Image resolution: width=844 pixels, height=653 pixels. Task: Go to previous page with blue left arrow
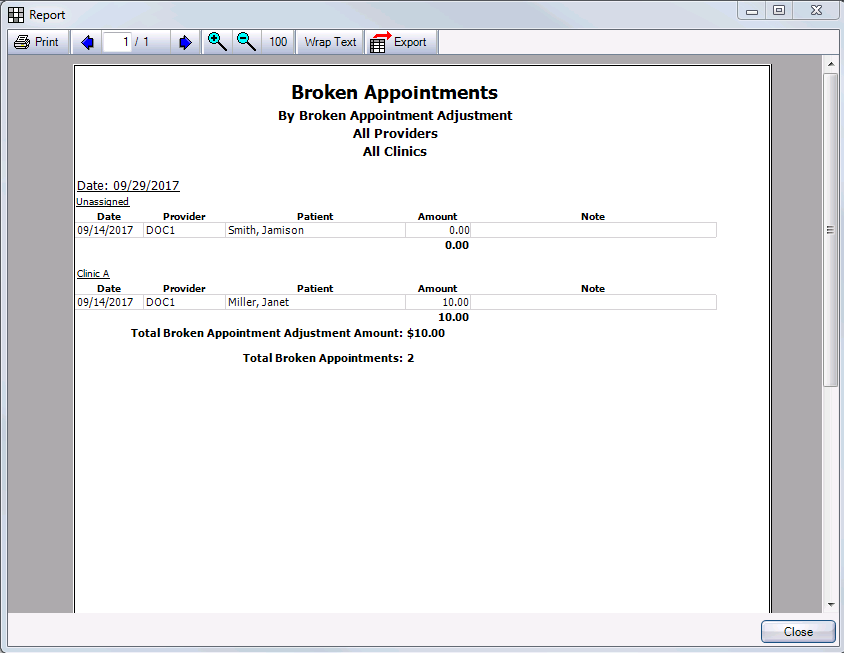point(87,42)
